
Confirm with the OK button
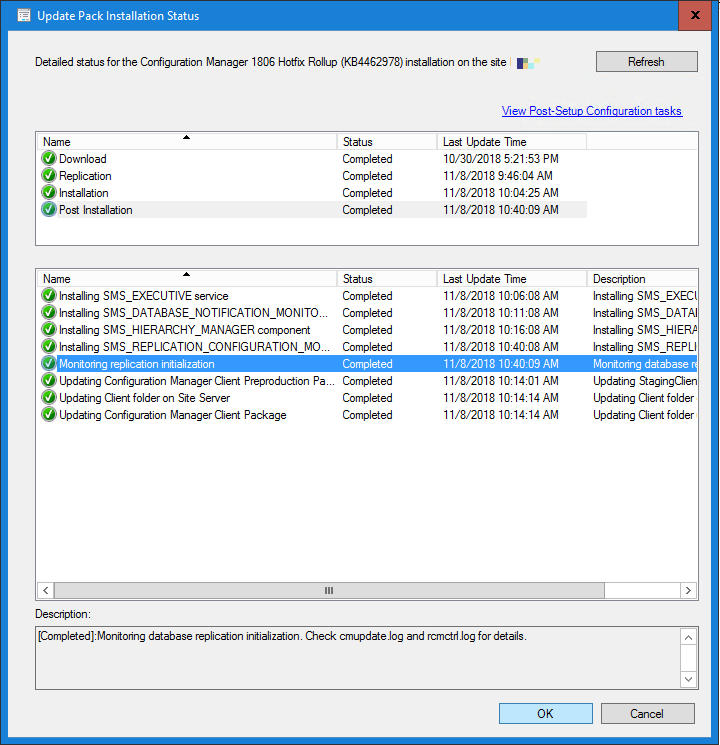(546, 714)
